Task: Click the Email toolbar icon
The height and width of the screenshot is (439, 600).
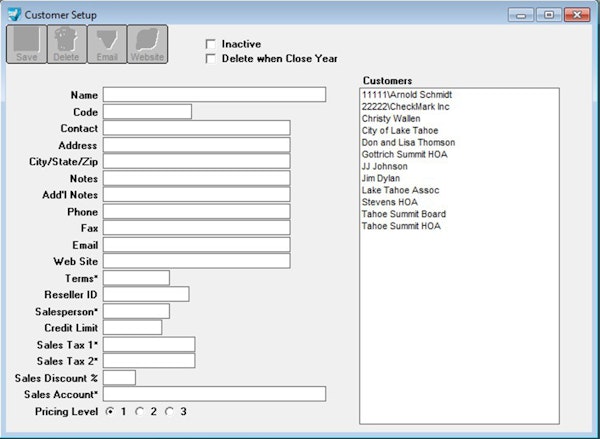Action: (107, 45)
